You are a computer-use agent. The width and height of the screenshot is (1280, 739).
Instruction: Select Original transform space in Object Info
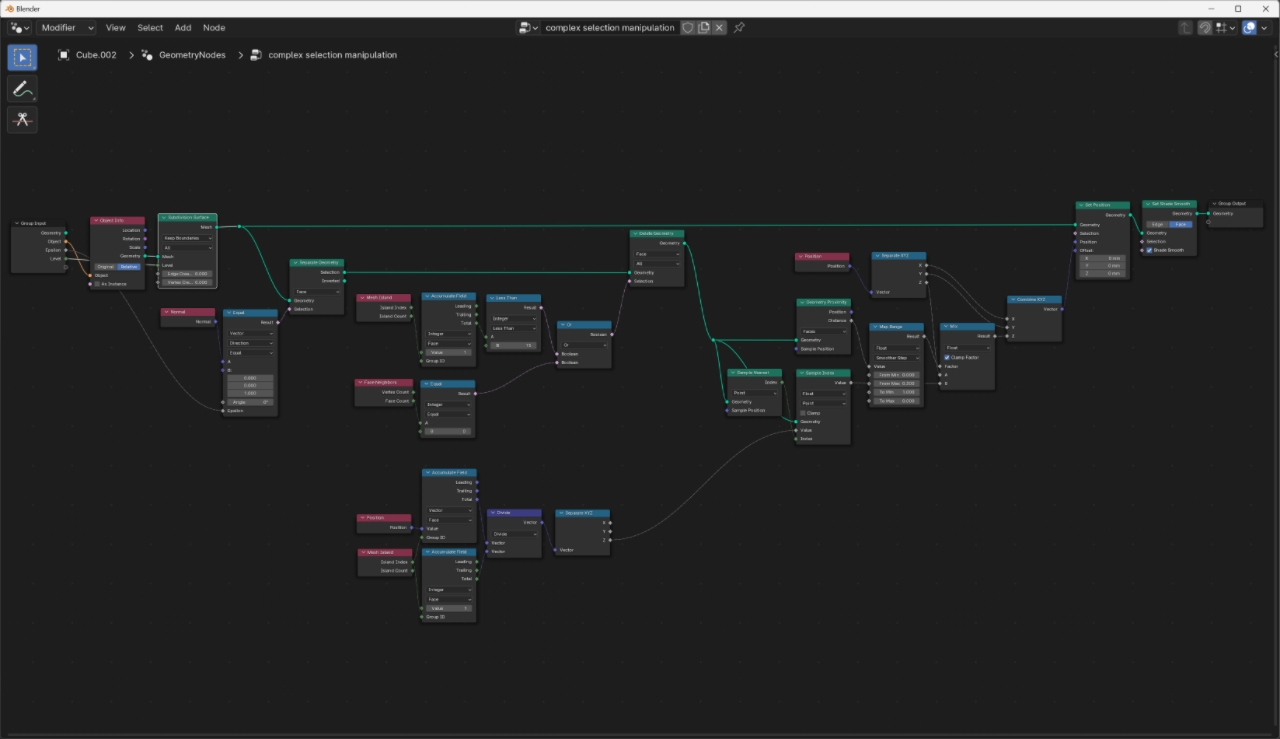point(106,266)
